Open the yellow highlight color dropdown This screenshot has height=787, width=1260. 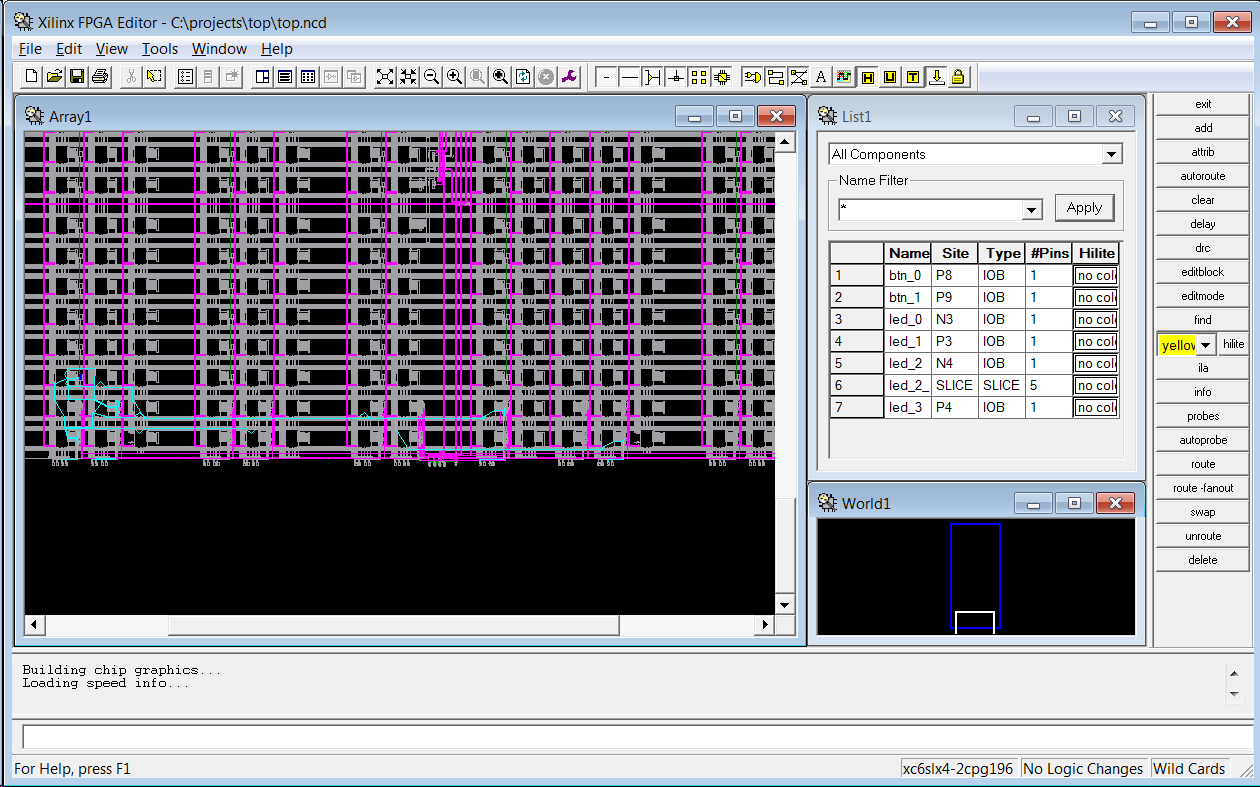(x=1206, y=344)
